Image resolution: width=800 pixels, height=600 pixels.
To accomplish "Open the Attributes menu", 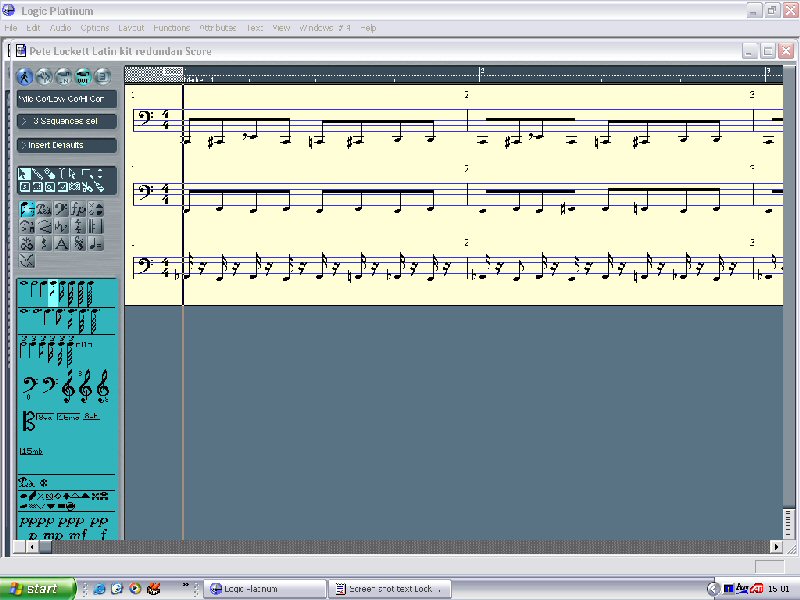I will click(218, 28).
